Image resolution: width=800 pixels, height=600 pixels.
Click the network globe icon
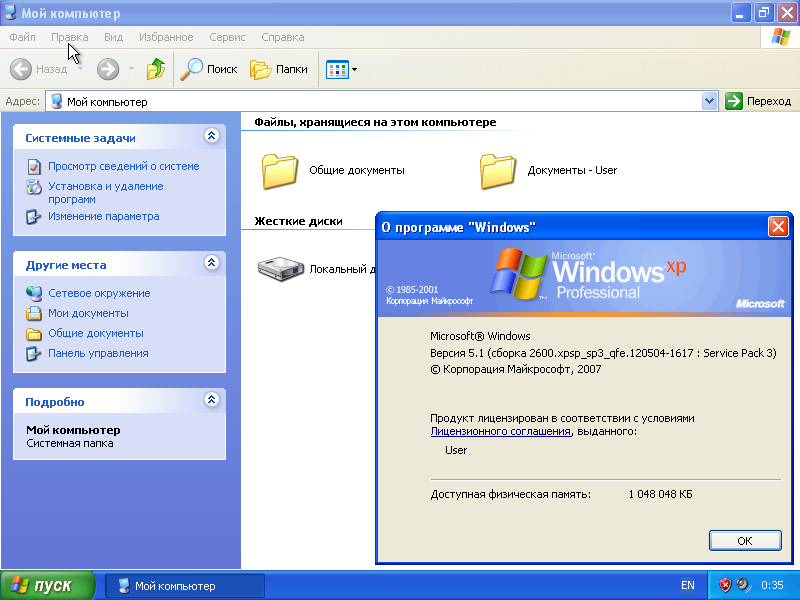coord(34,293)
